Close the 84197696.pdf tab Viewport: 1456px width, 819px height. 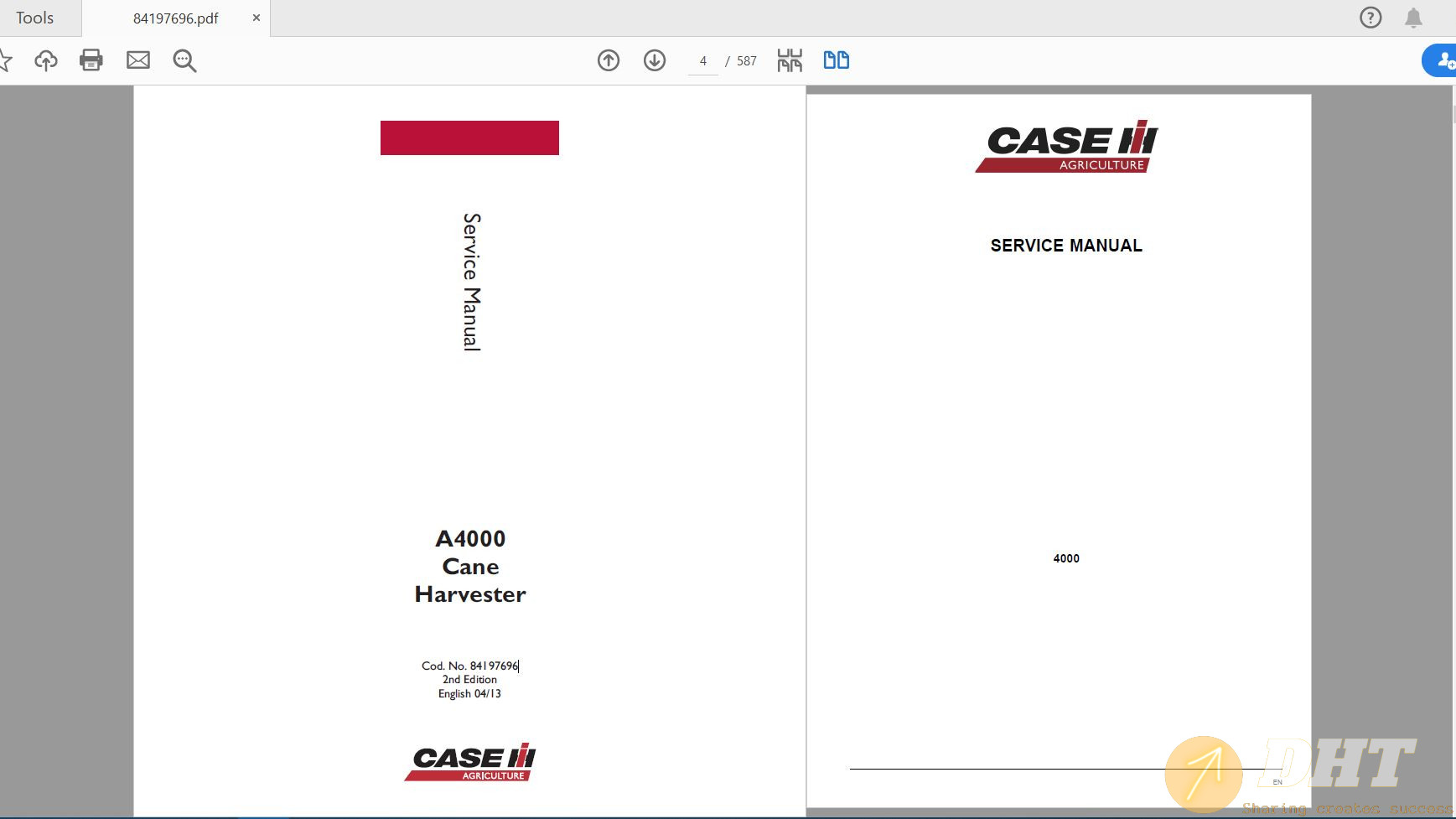point(256,17)
